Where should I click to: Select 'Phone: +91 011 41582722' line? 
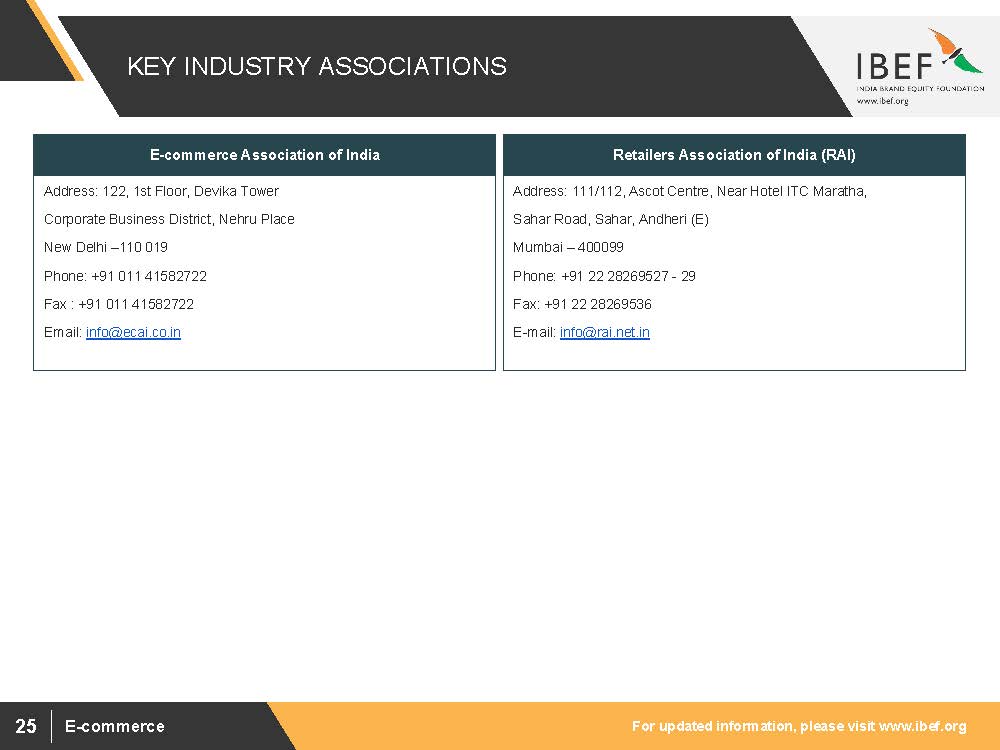(x=125, y=276)
